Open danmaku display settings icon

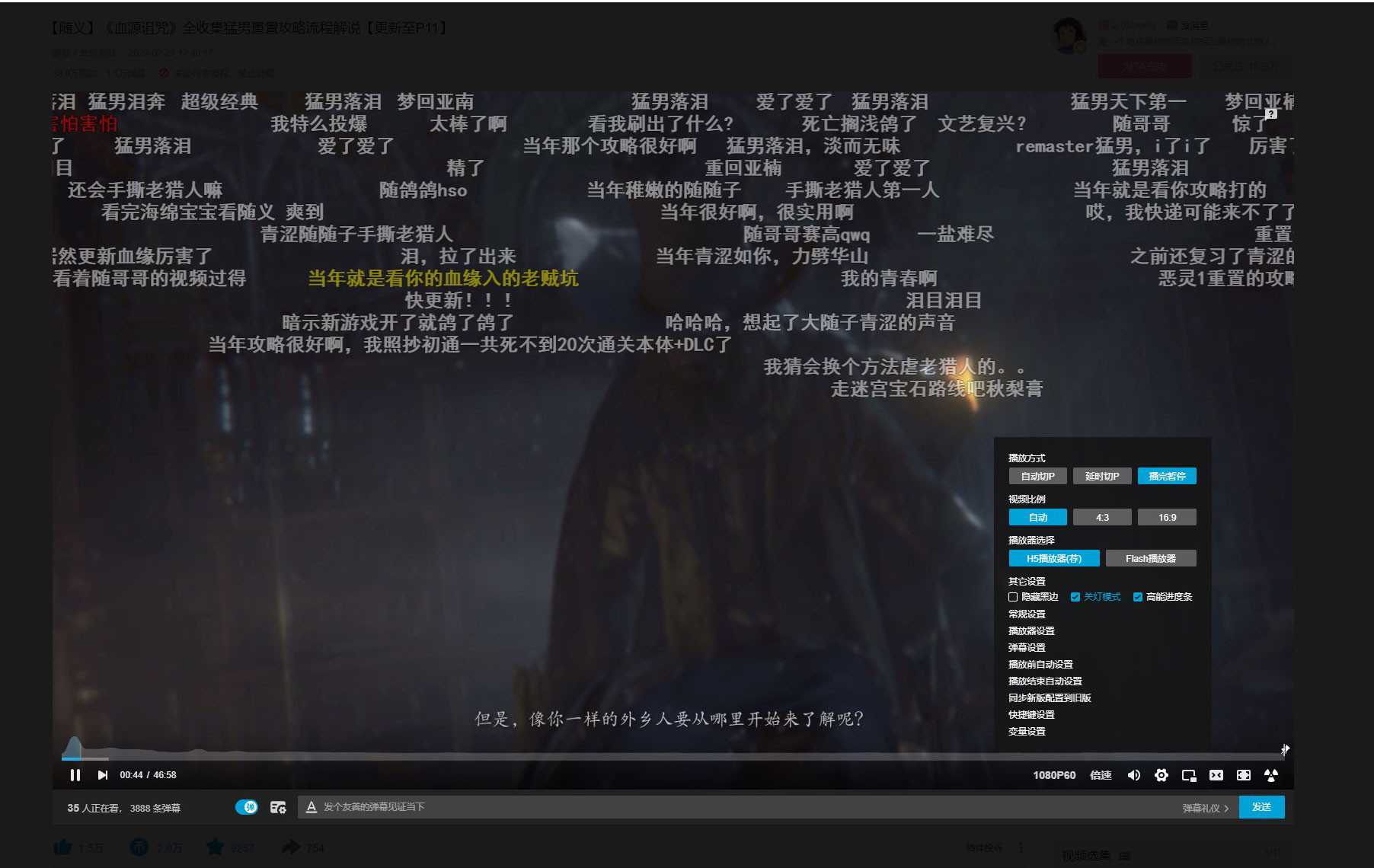278,807
